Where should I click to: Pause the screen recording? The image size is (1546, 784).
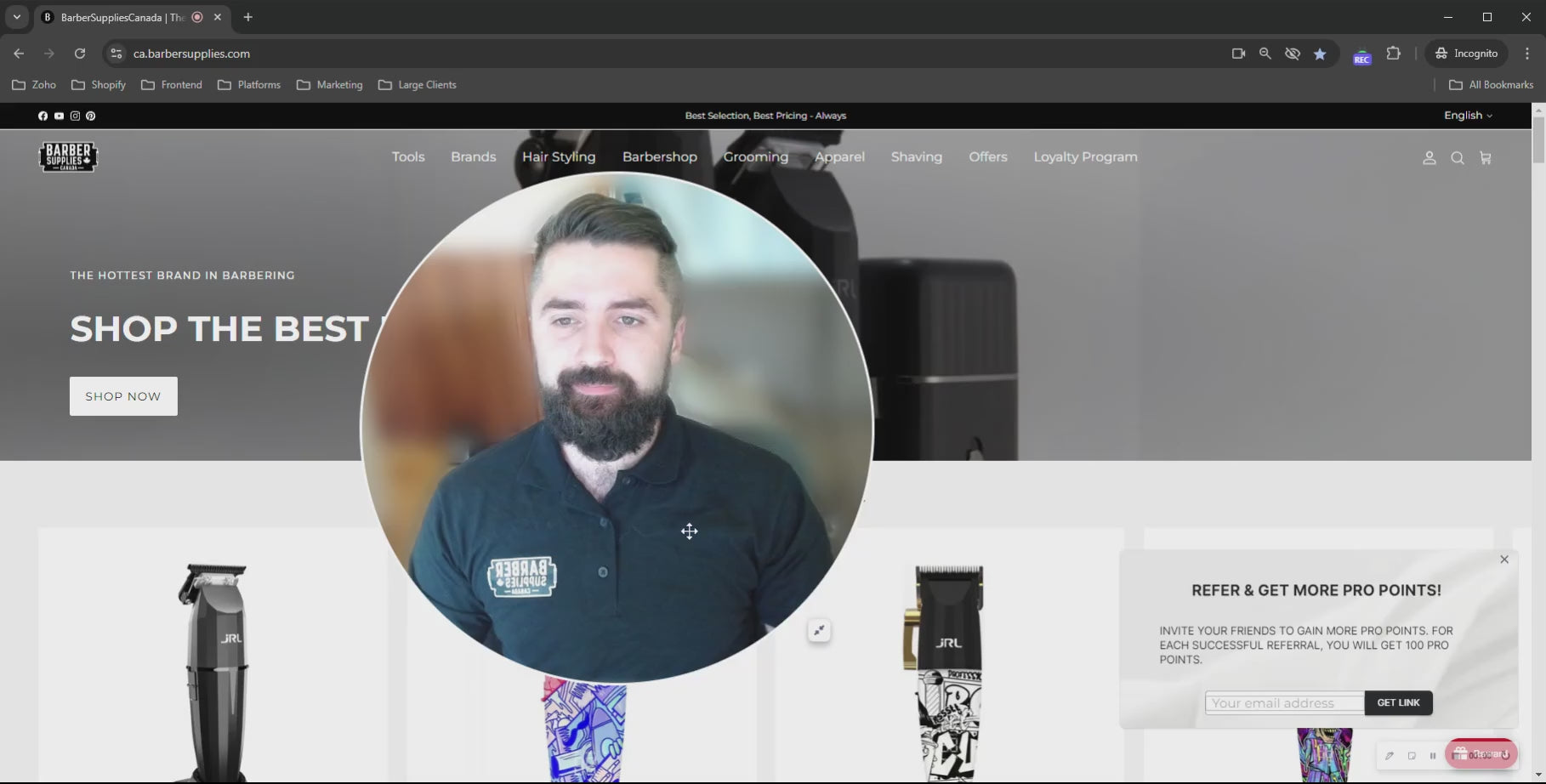tap(1433, 755)
